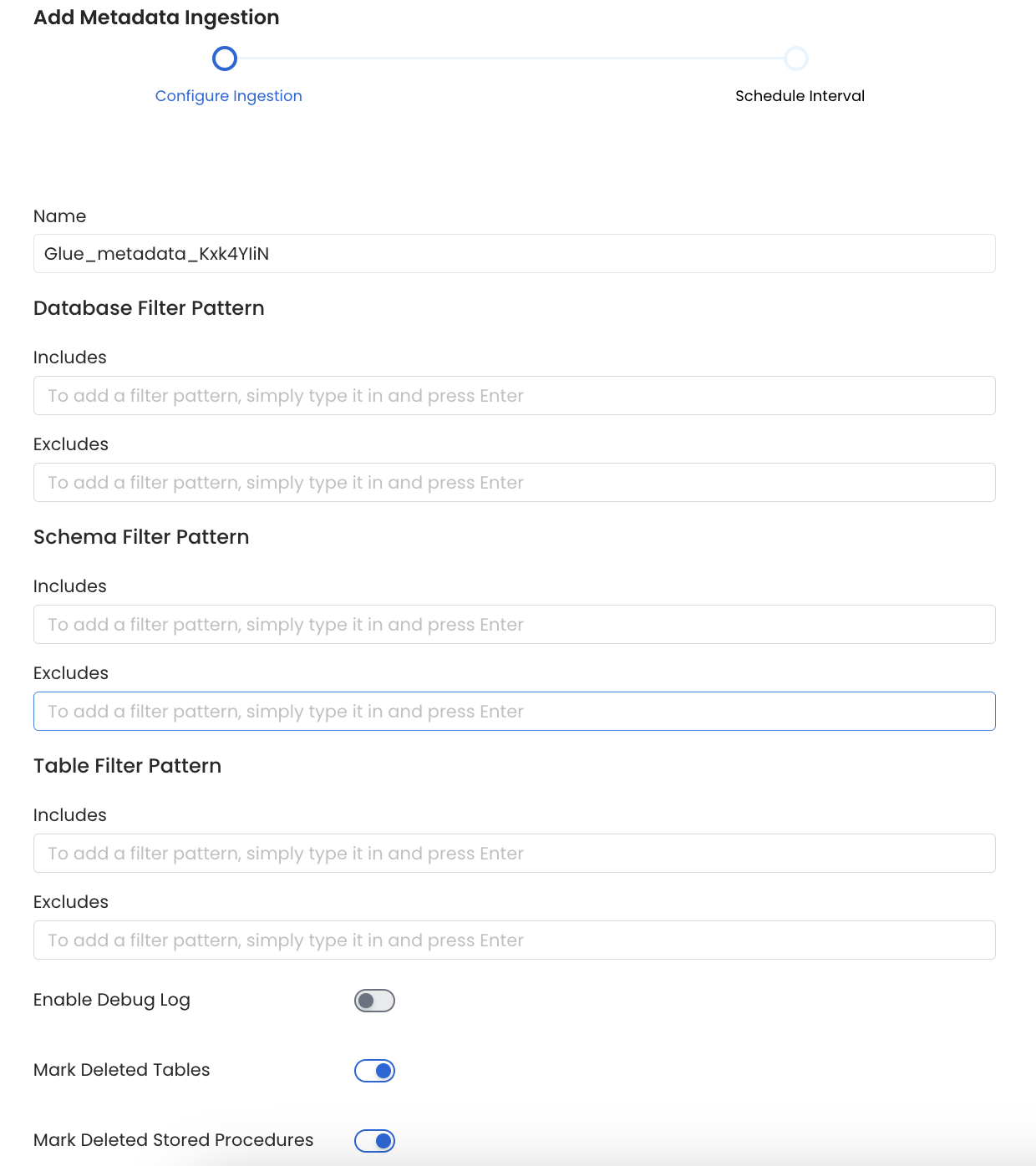Focus the Table Filter Includes field

[x=514, y=853]
